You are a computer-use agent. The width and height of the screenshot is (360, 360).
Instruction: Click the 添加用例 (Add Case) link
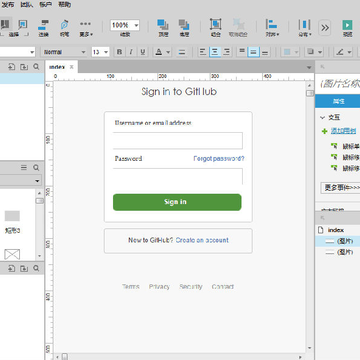[x=343, y=131]
